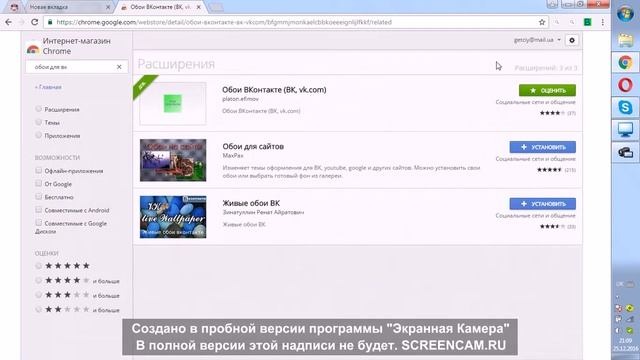640x360 pixels.
Task: Open the Chrome three-dot menu
Action: 602,22
